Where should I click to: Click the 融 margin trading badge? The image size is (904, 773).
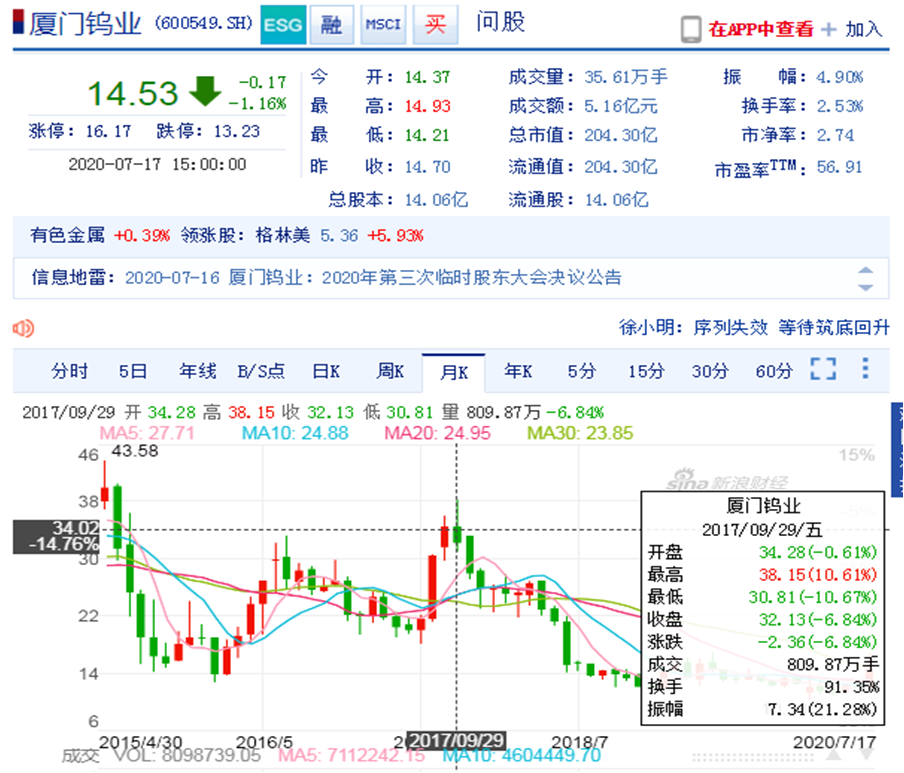pyautogui.click(x=332, y=25)
